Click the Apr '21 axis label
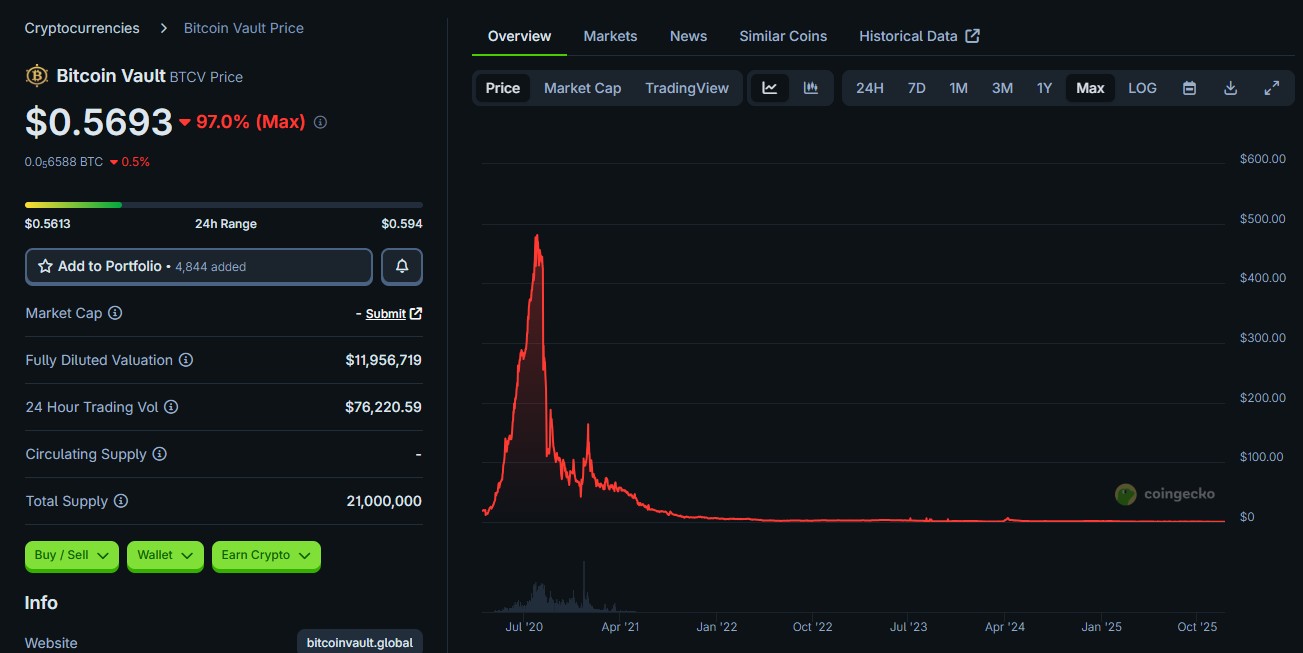 click(620, 627)
